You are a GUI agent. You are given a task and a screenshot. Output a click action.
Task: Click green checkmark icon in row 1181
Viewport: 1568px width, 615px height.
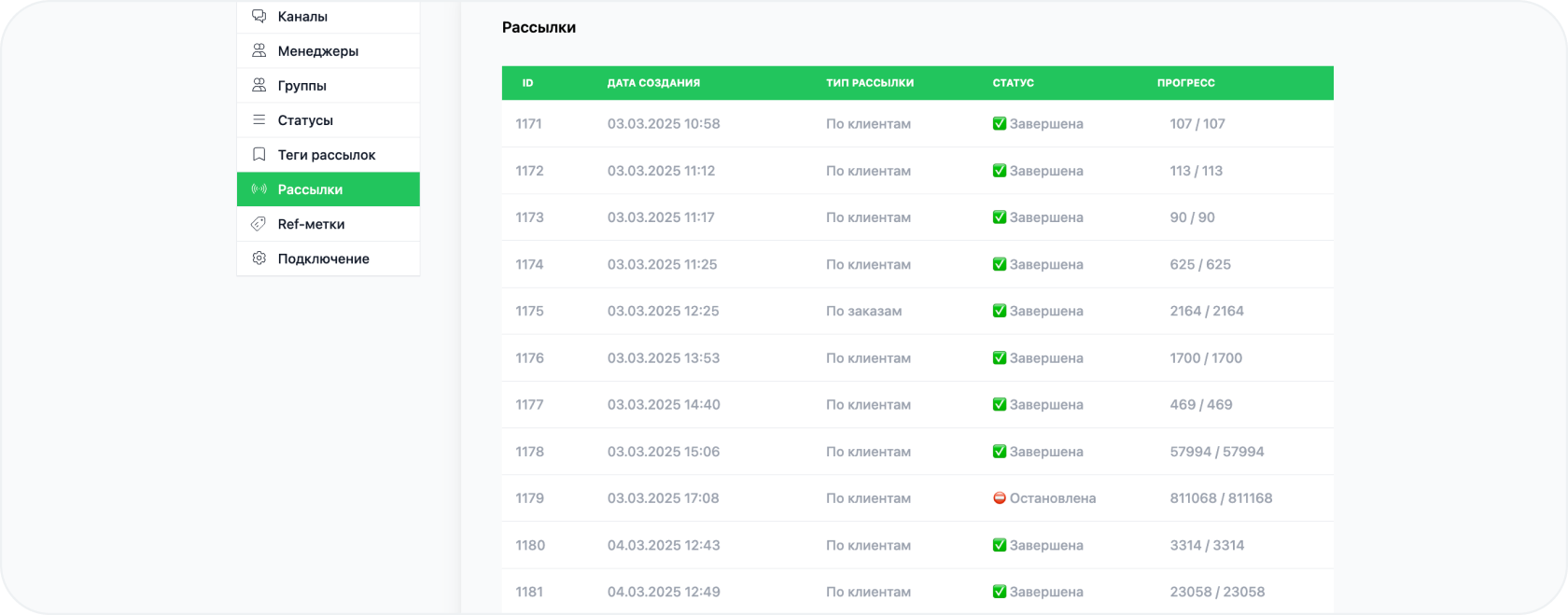(1000, 592)
